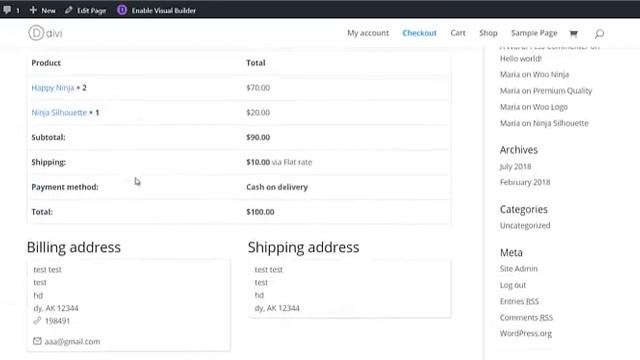Open the Checkout menu item

[419, 33]
